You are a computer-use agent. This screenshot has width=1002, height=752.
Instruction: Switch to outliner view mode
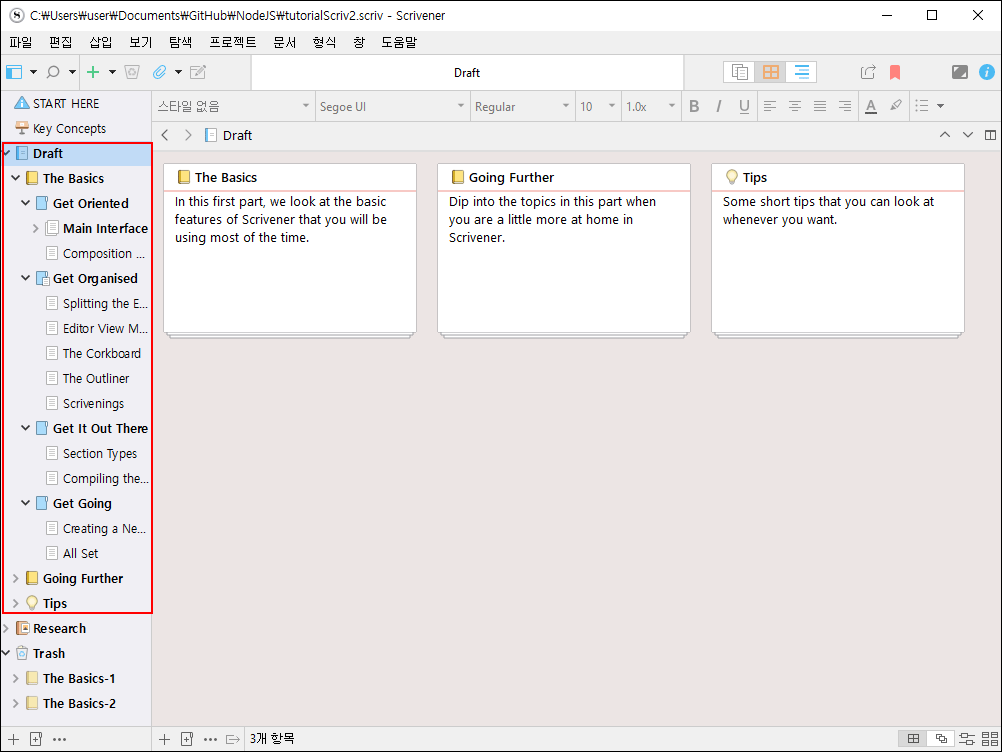(801, 72)
